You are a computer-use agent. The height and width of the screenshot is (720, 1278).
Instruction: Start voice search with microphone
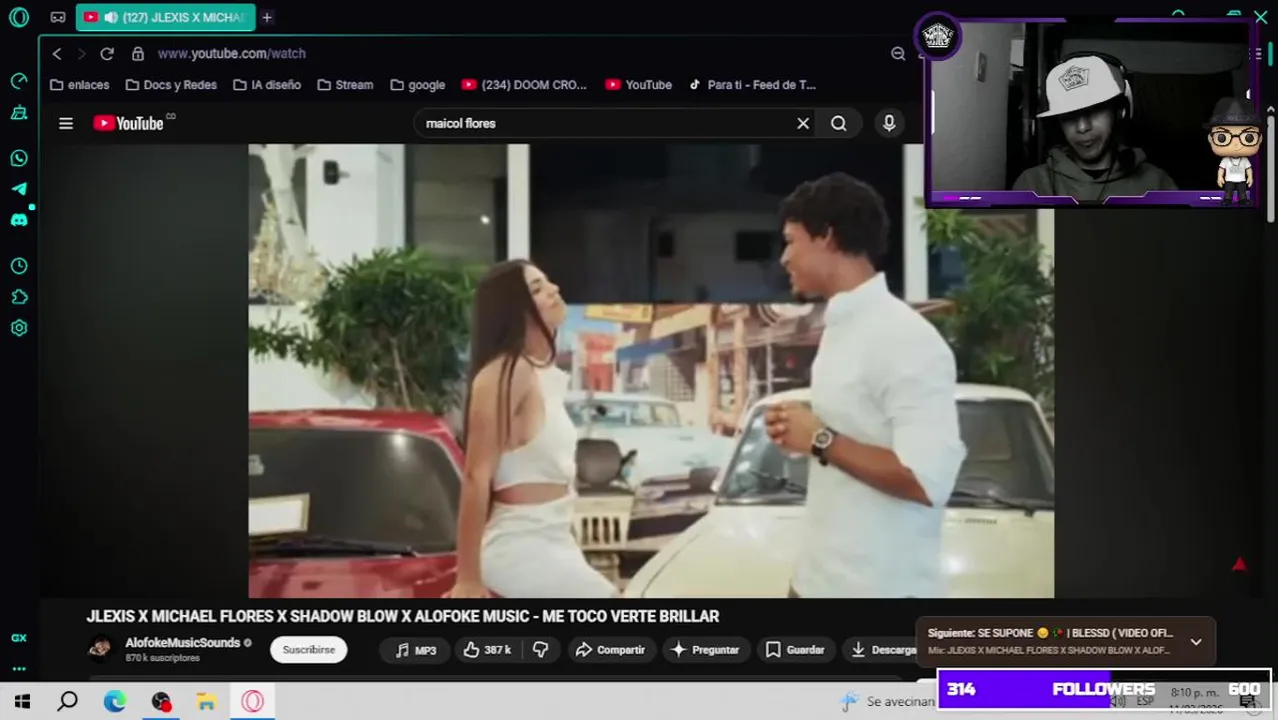[x=889, y=123]
